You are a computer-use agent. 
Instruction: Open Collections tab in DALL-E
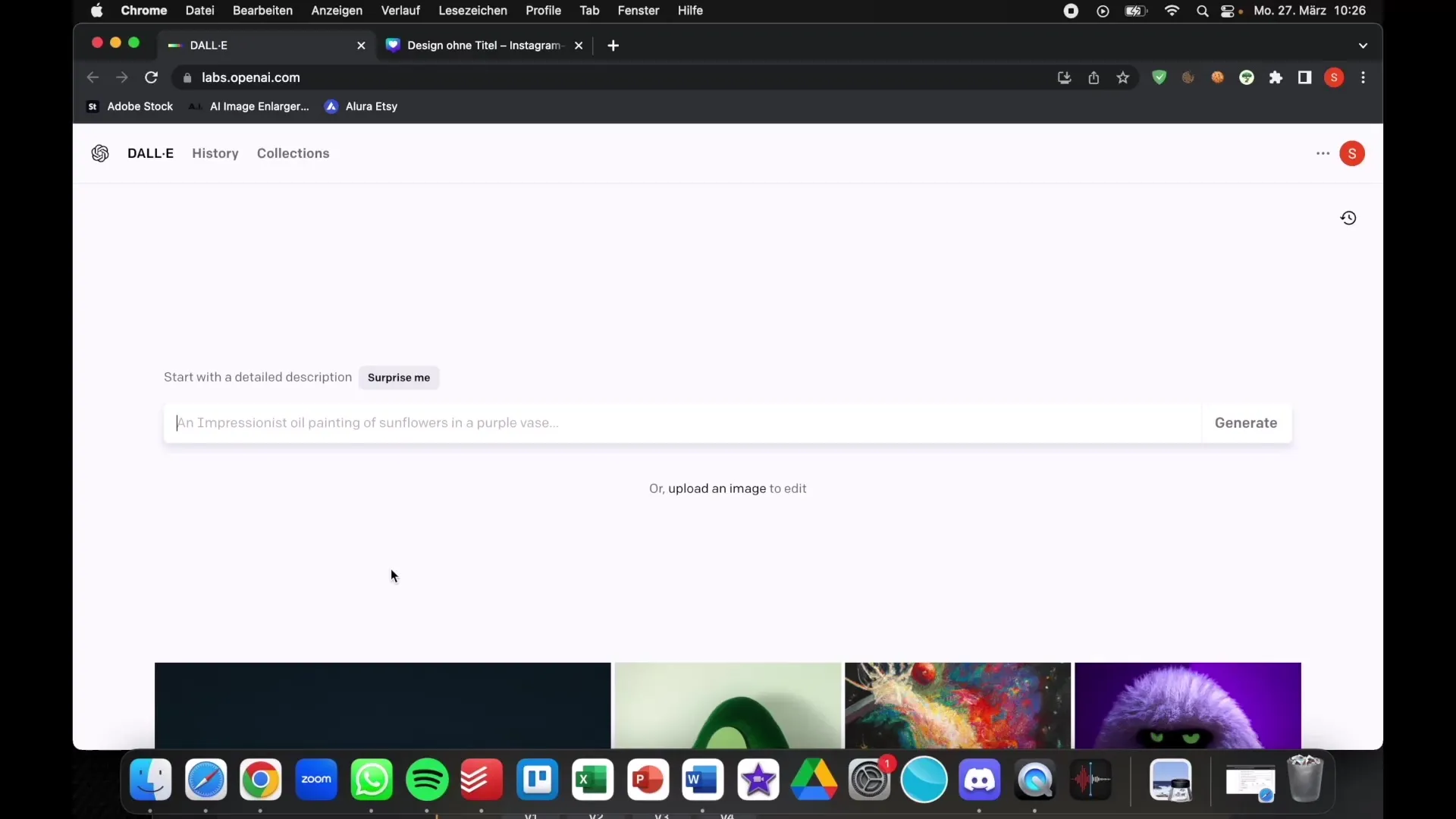pyautogui.click(x=293, y=153)
